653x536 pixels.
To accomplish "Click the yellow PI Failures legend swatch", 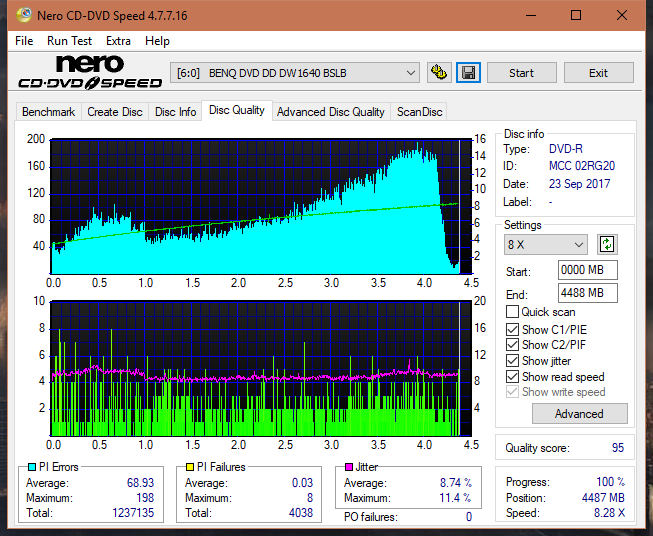I will [x=190, y=467].
